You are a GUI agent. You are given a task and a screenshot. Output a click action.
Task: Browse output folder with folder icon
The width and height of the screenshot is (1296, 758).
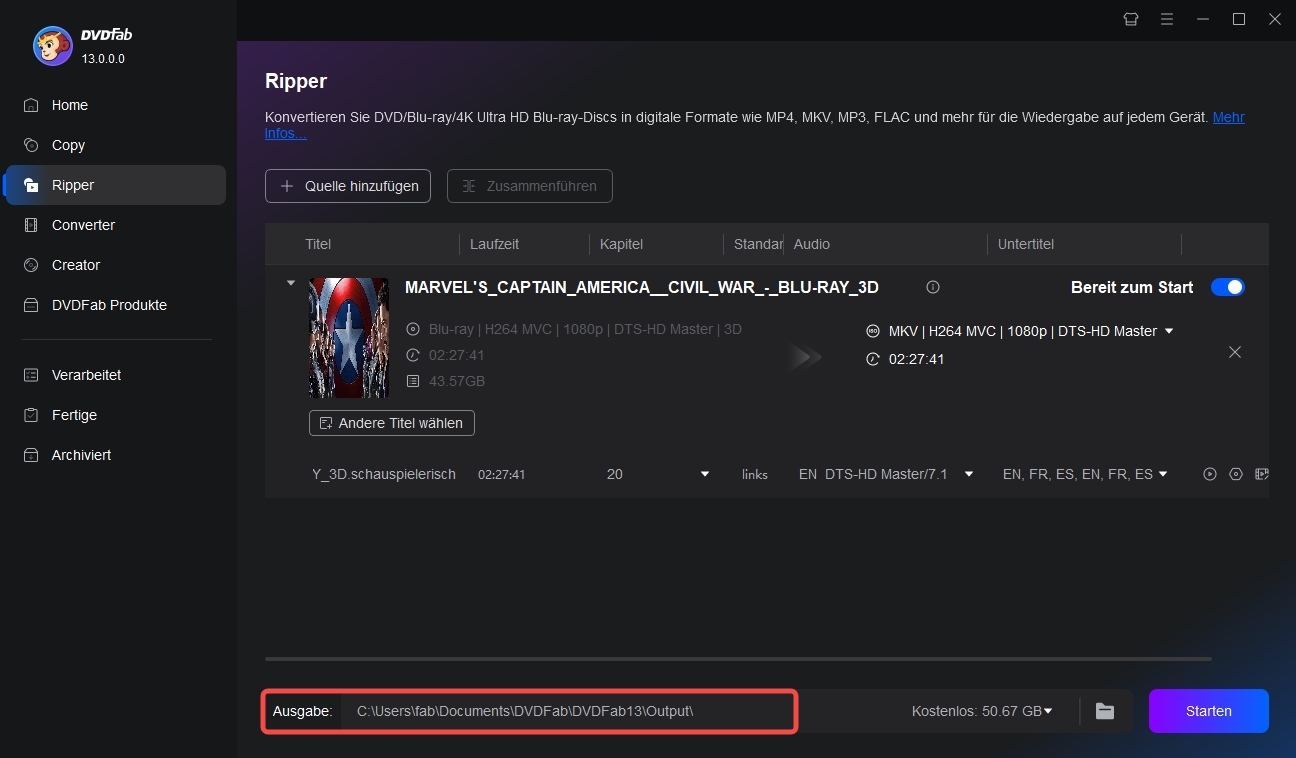point(1105,711)
